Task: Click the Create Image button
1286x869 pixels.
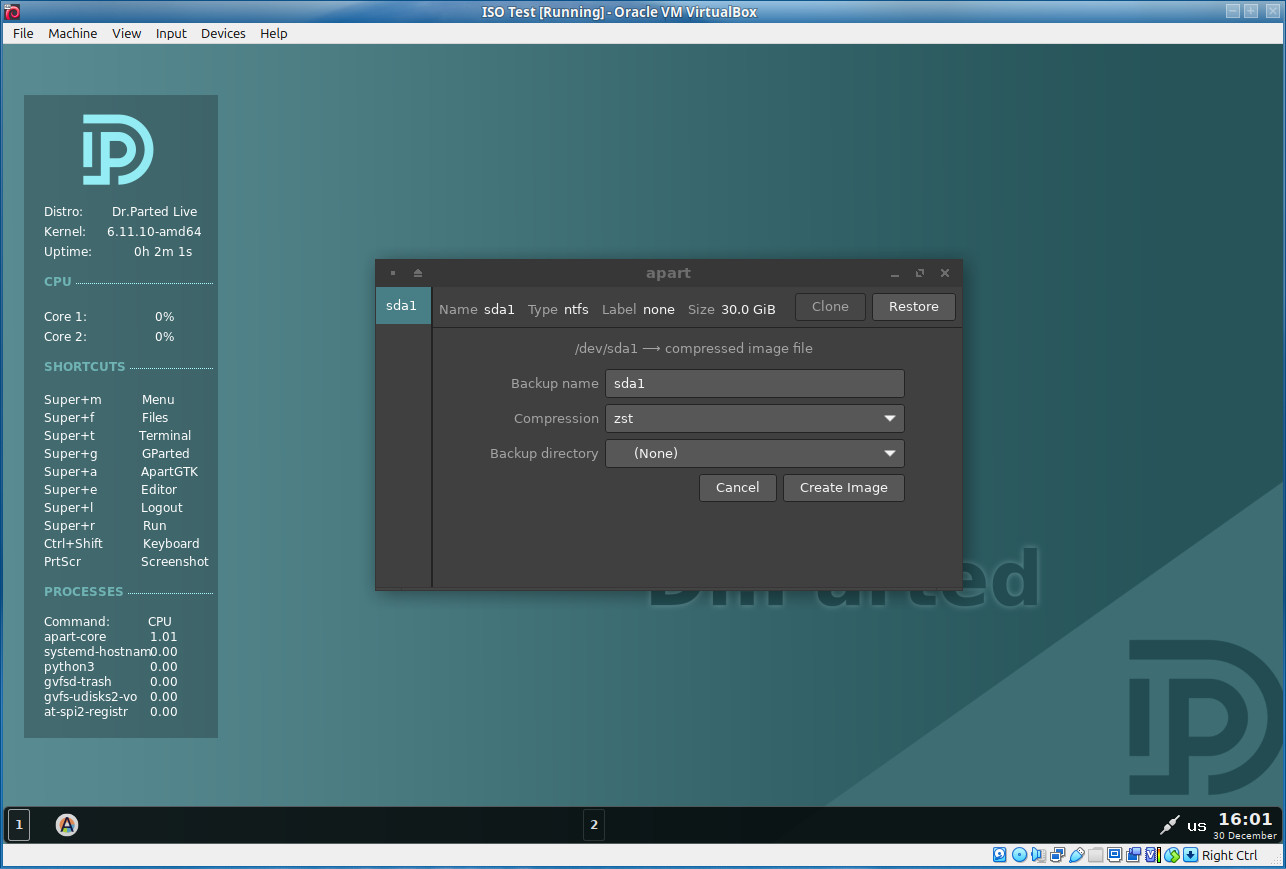Action: click(x=844, y=488)
